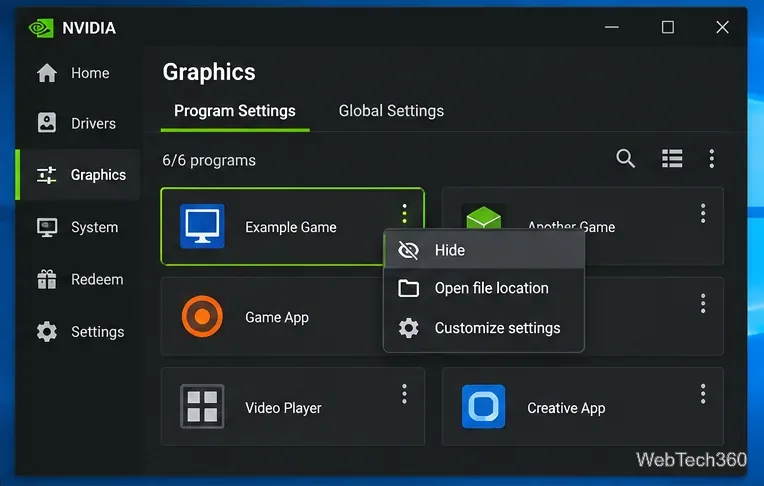Open Creative App's three-dot menu
This screenshot has height=486, width=764.
(703, 394)
